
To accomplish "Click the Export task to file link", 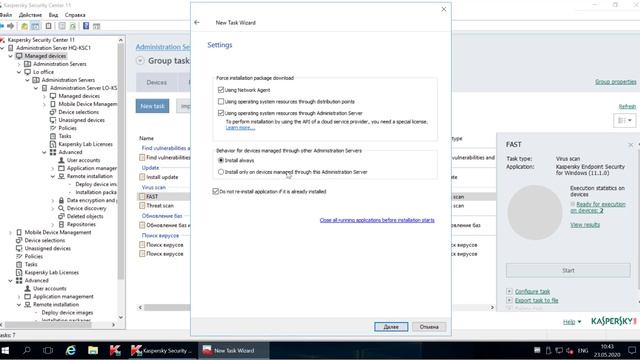I will (x=536, y=300).
